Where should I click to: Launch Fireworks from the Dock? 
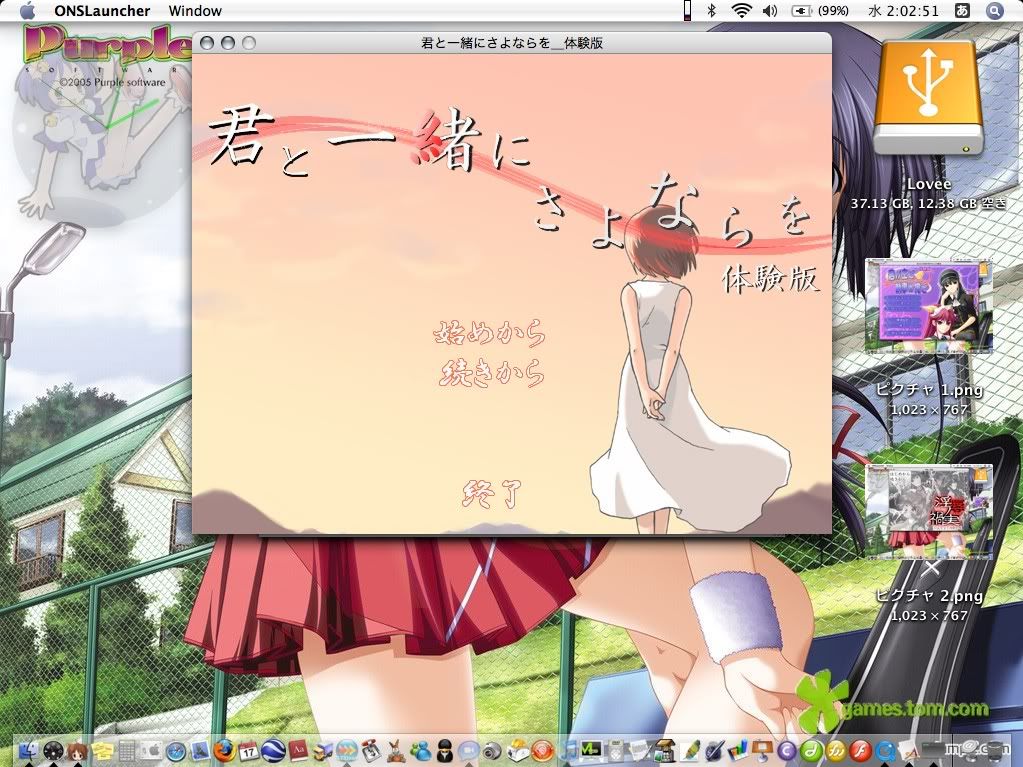pyautogui.click(x=836, y=751)
